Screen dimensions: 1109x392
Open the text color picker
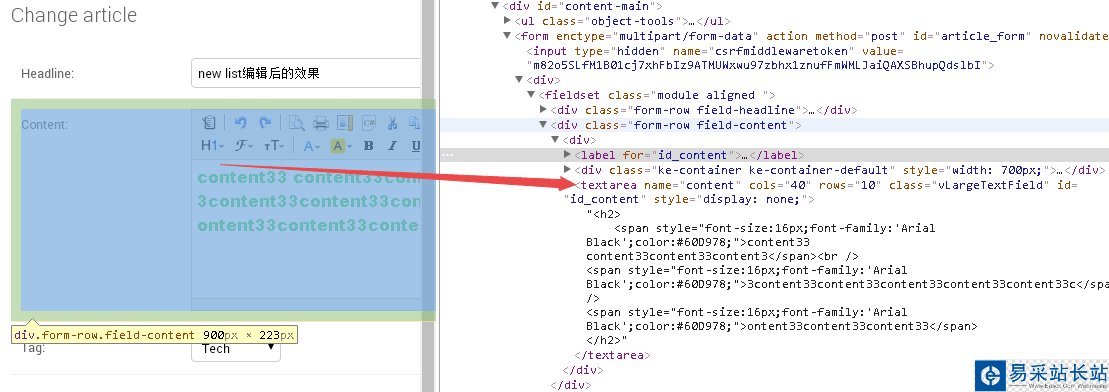coord(312,146)
